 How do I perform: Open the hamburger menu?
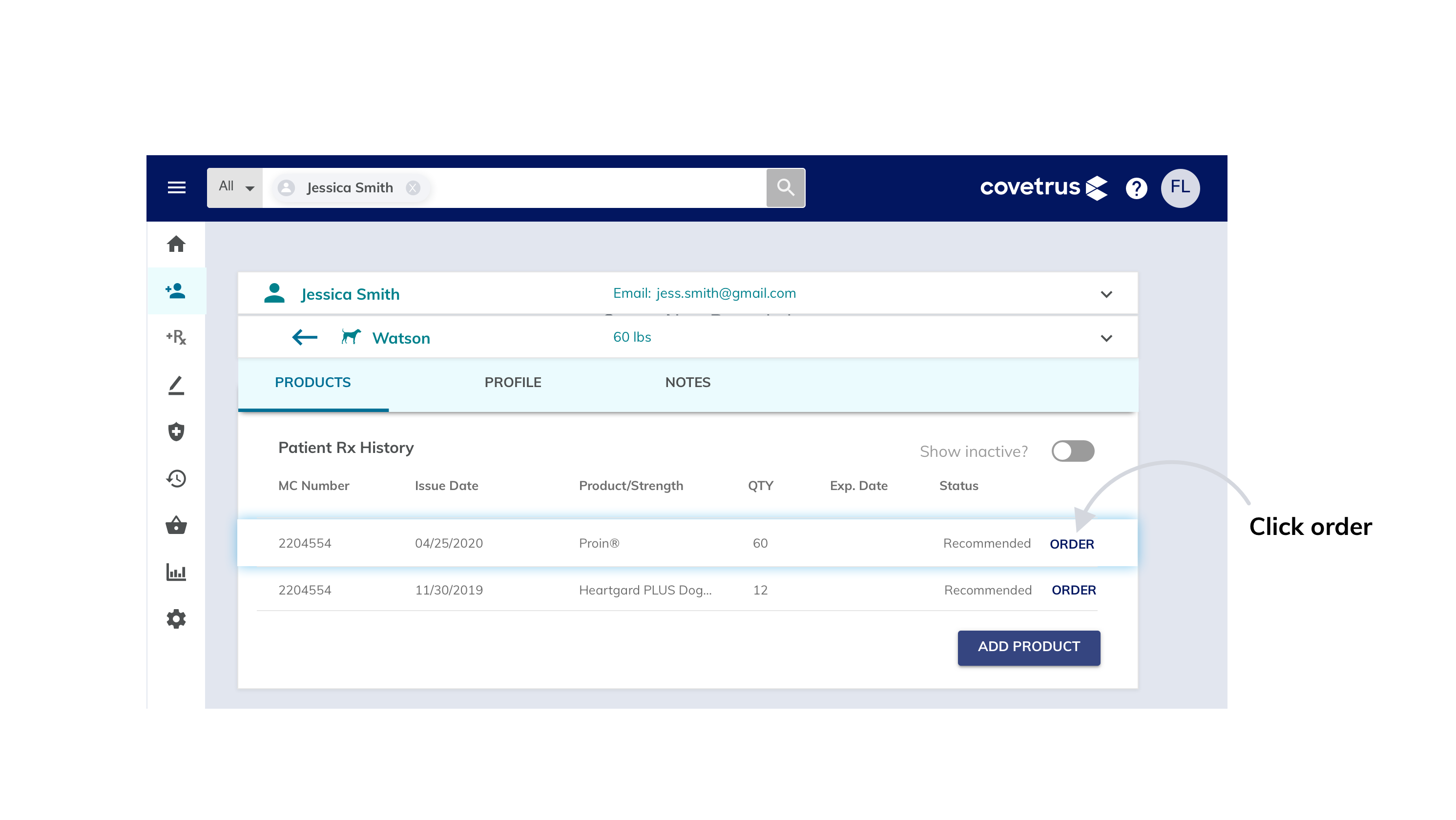click(x=176, y=187)
